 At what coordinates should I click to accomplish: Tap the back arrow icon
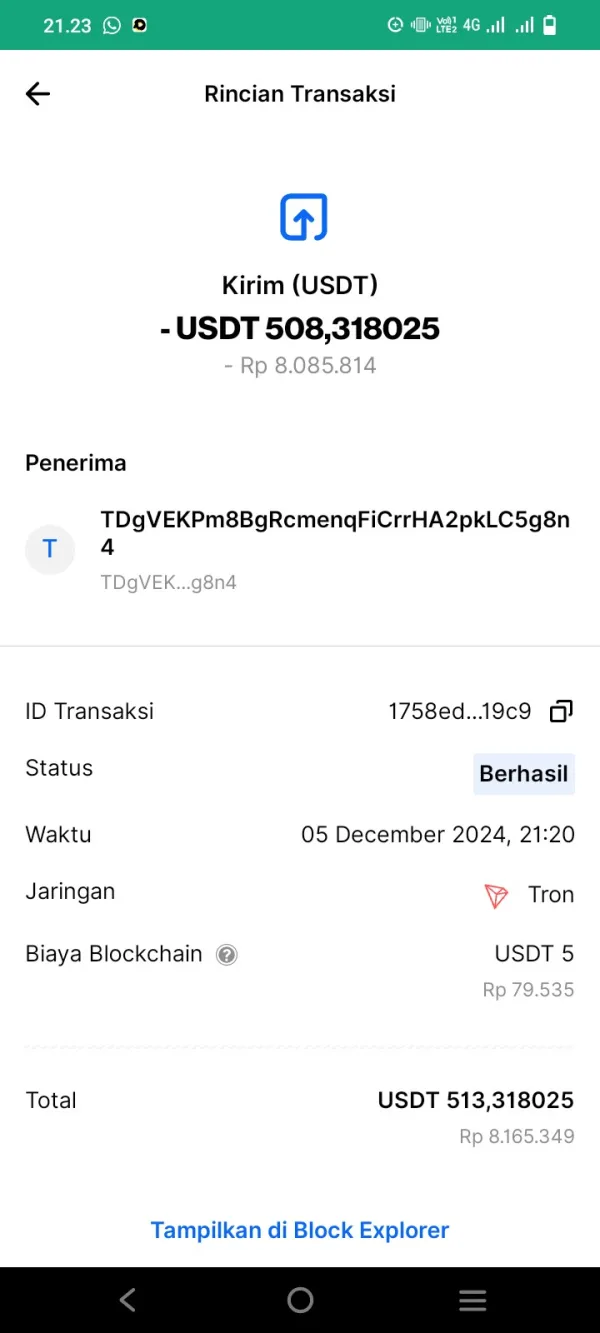click(x=38, y=94)
